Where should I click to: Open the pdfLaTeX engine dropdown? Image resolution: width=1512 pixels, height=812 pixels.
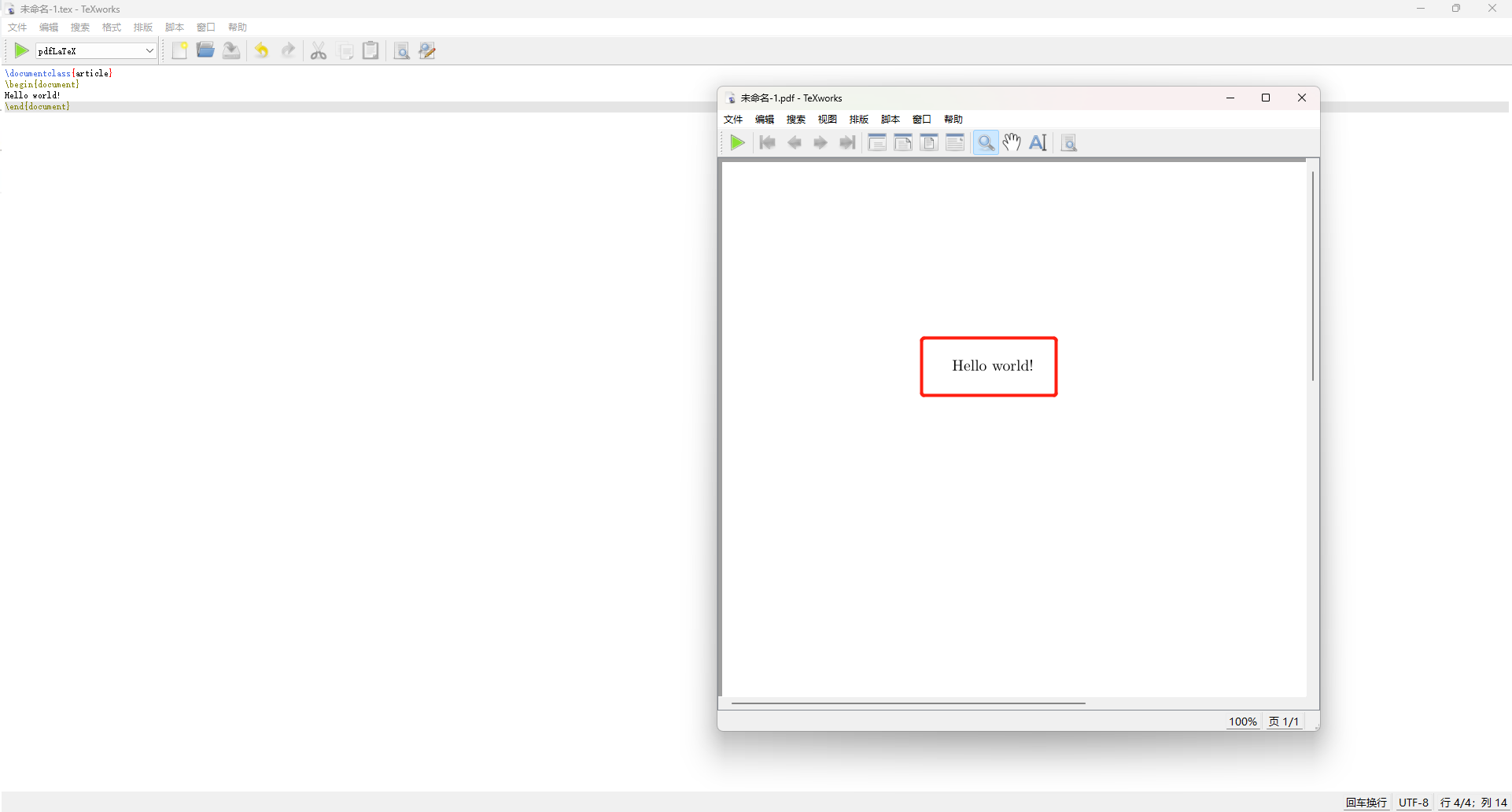coord(96,51)
